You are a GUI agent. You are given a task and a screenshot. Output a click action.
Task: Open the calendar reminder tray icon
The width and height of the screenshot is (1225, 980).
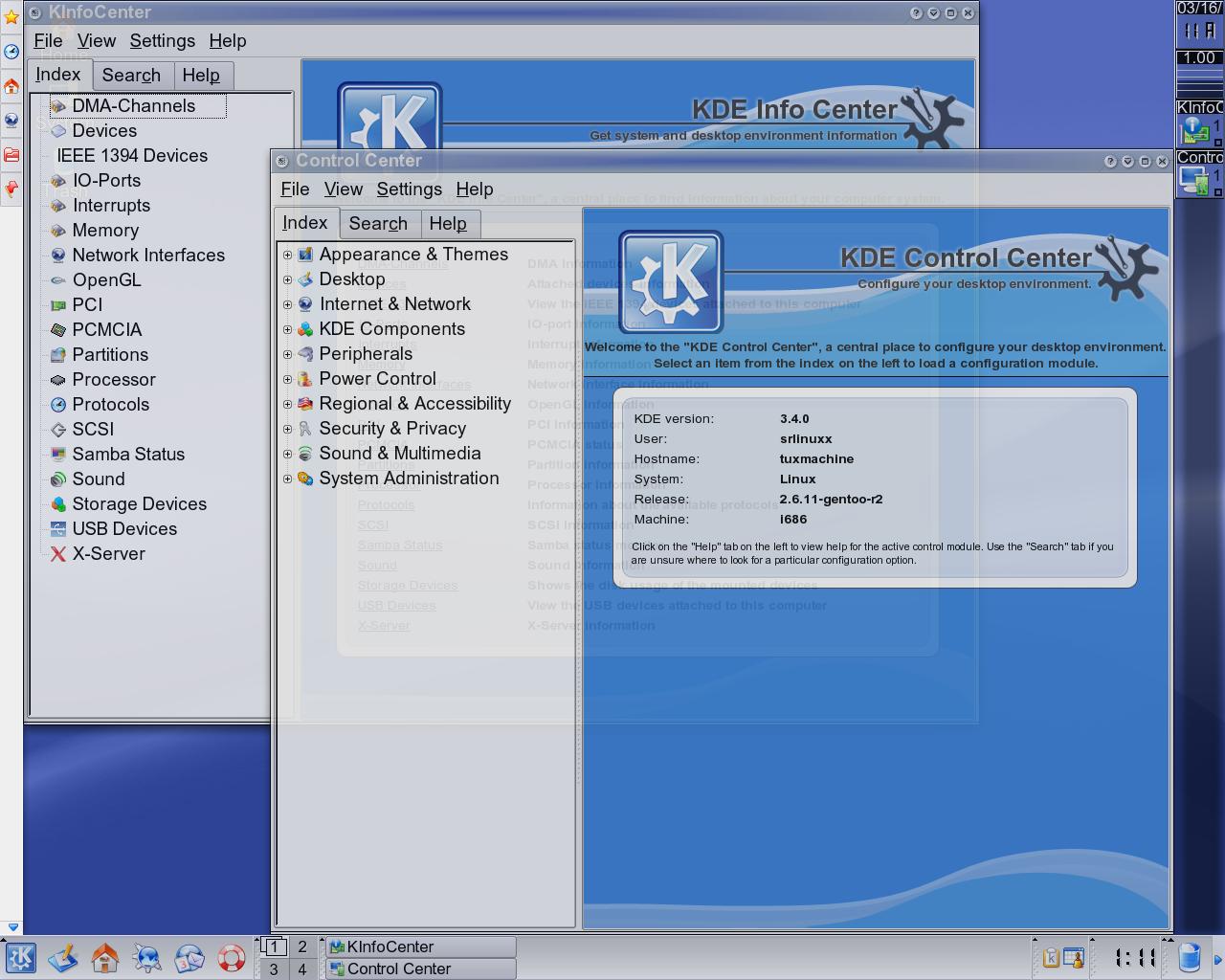pos(1074,957)
